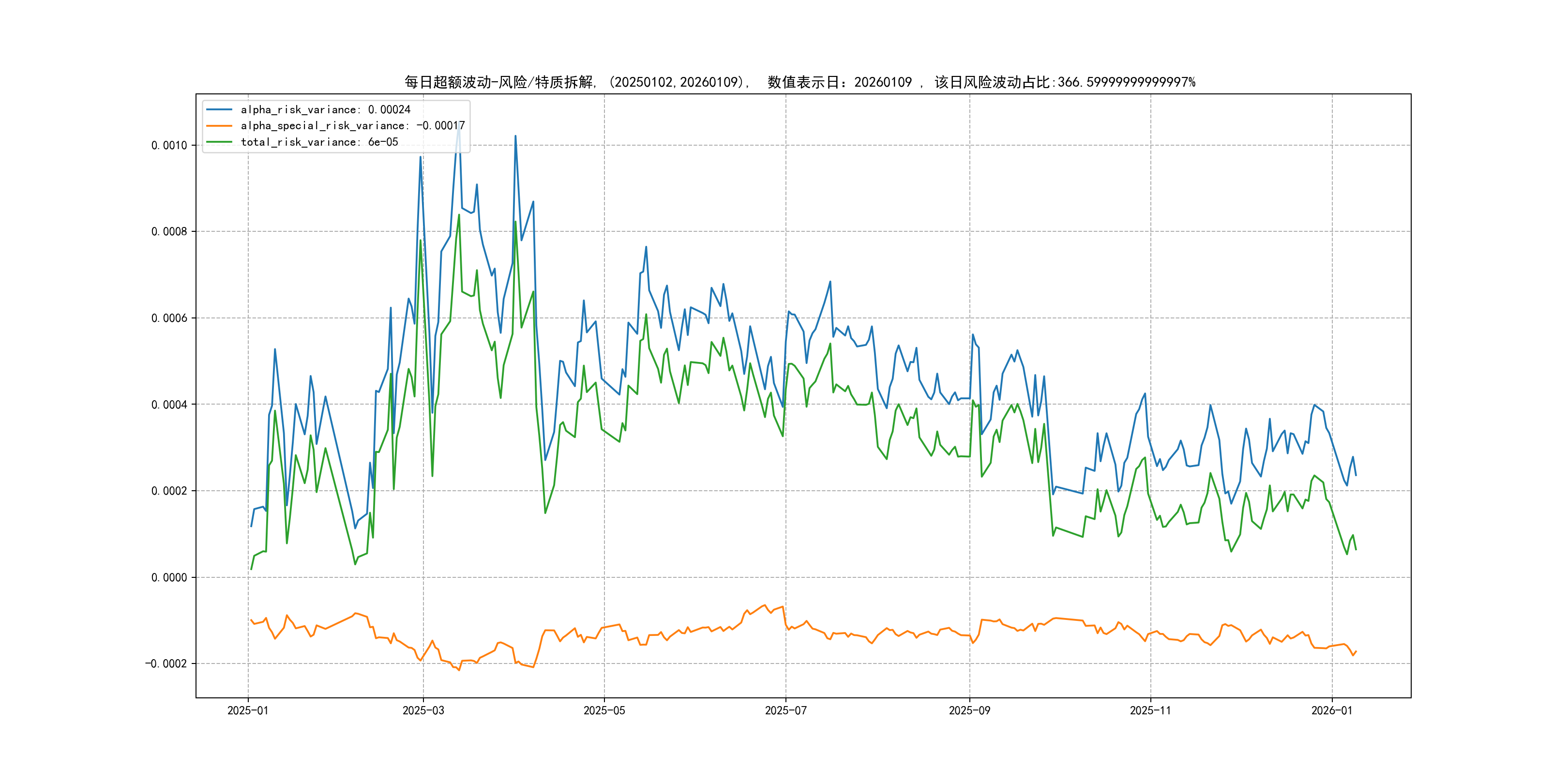
Task: Click the 0.0004 y-axis tick label
Action: [x=169, y=405]
